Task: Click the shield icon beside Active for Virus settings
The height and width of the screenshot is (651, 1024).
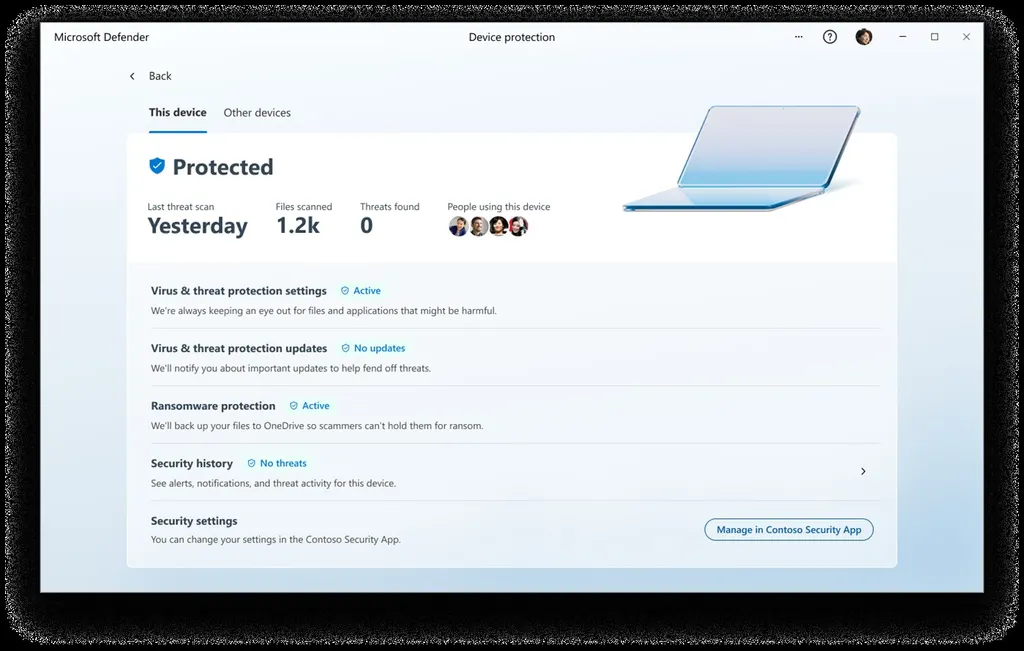Action: tap(345, 291)
